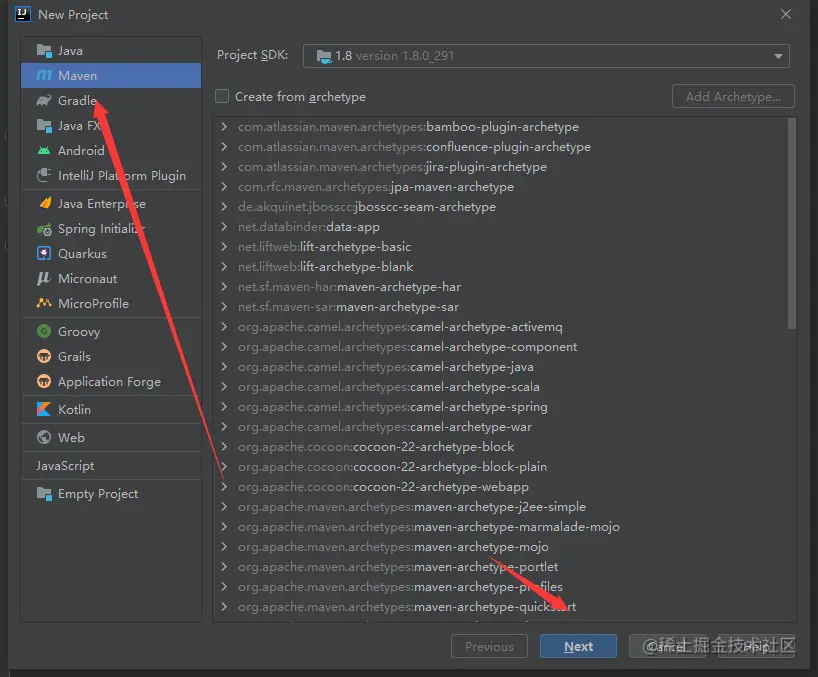The height and width of the screenshot is (677, 818).
Task: Select the Application Forge icon
Action: 44,381
